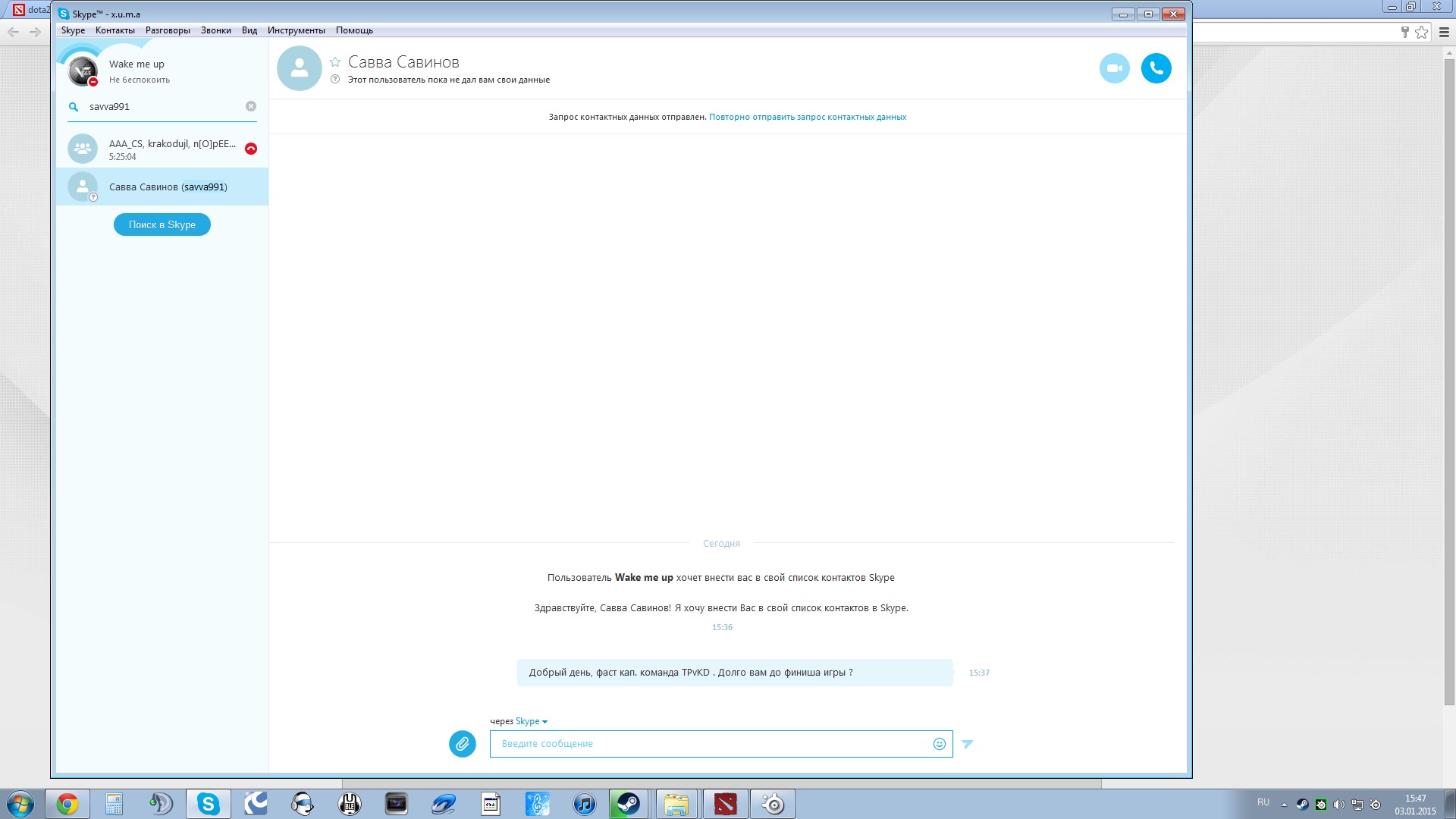Image resolution: width=1456 pixels, height=819 pixels.
Task: Open Steam from the taskbar
Action: click(x=628, y=804)
